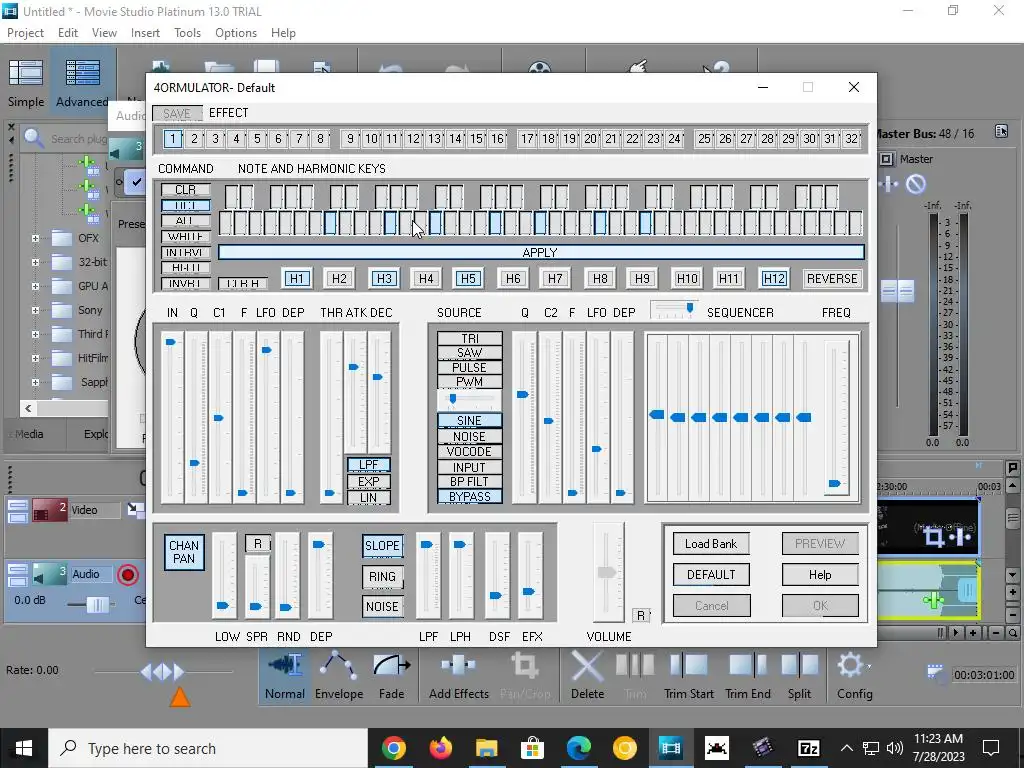Viewport: 1024px width, 768px height.
Task: Open the notification center icon
Action: tap(991, 748)
